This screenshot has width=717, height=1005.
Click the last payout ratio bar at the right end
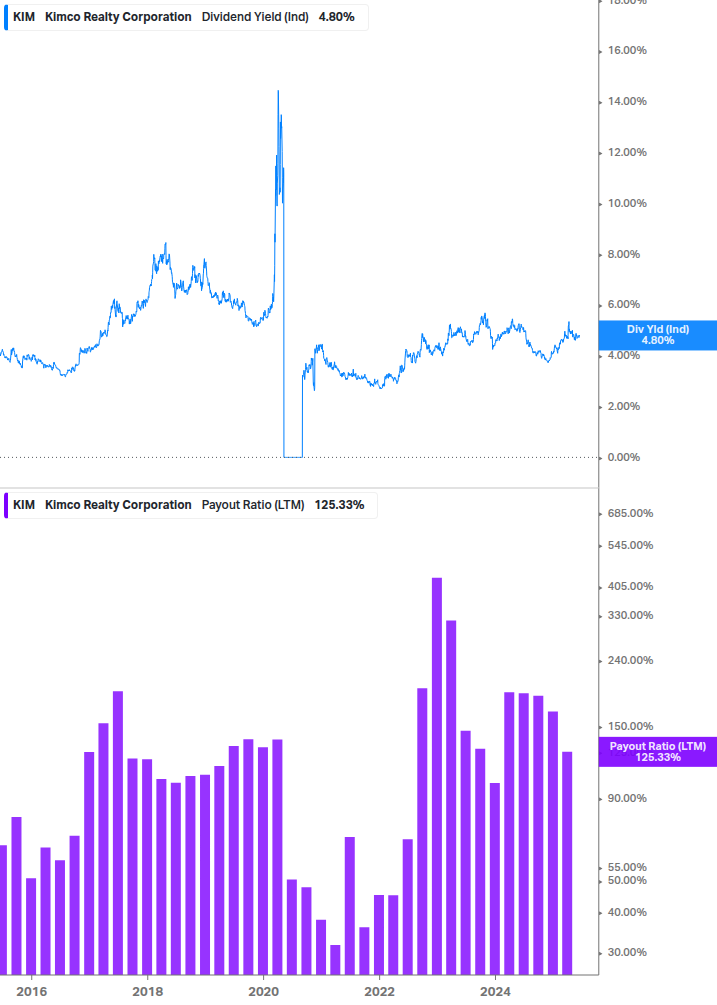pos(567,863)
